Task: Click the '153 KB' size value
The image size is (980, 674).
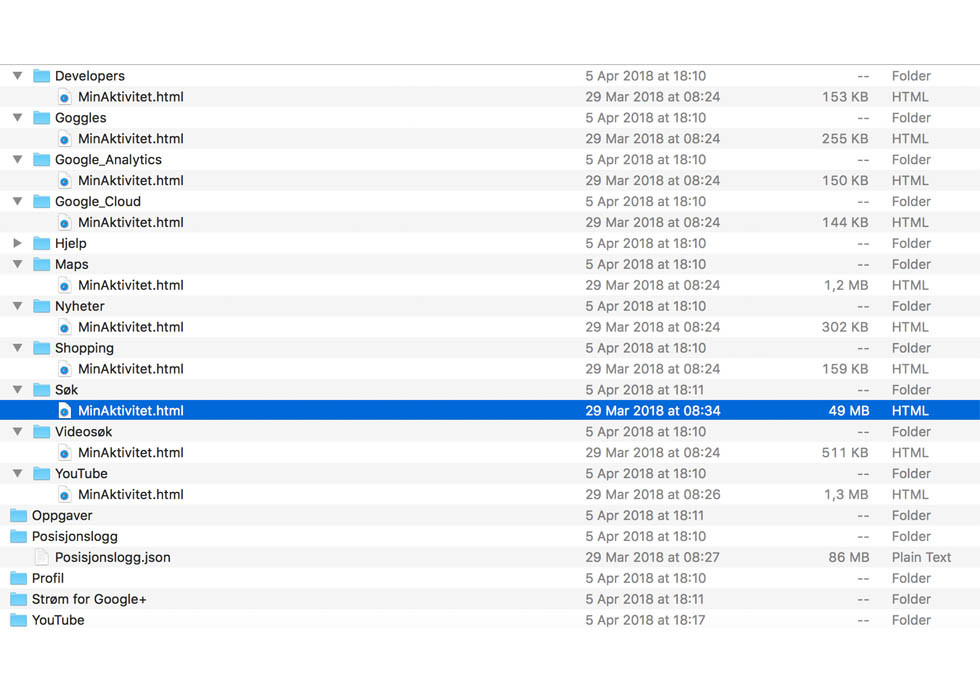Action: (x=845, y=97)
